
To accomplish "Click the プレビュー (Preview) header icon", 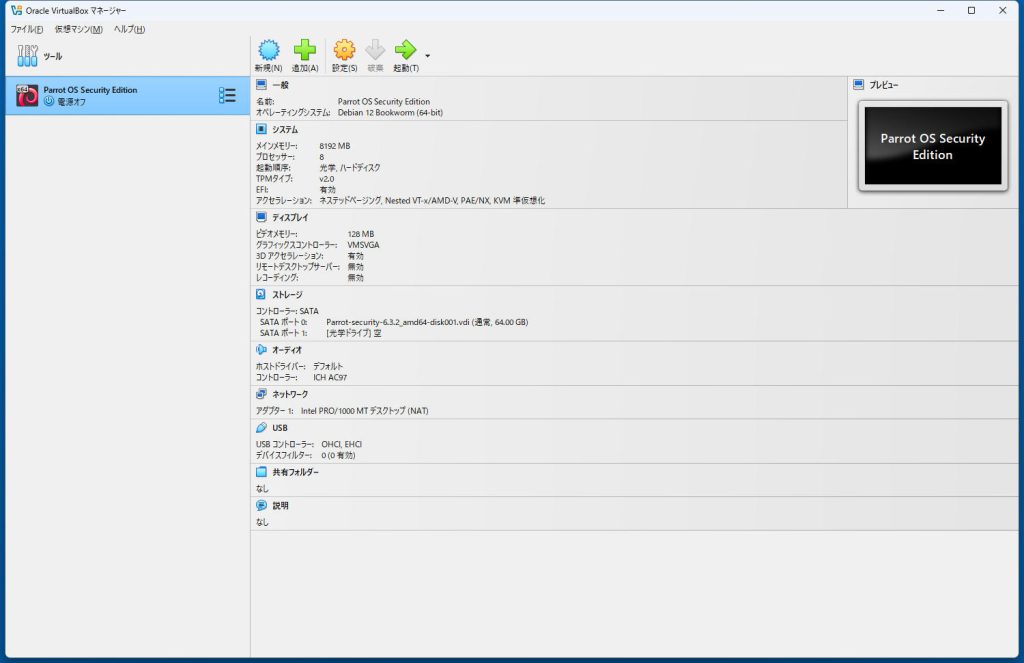I will pos(858,85).
